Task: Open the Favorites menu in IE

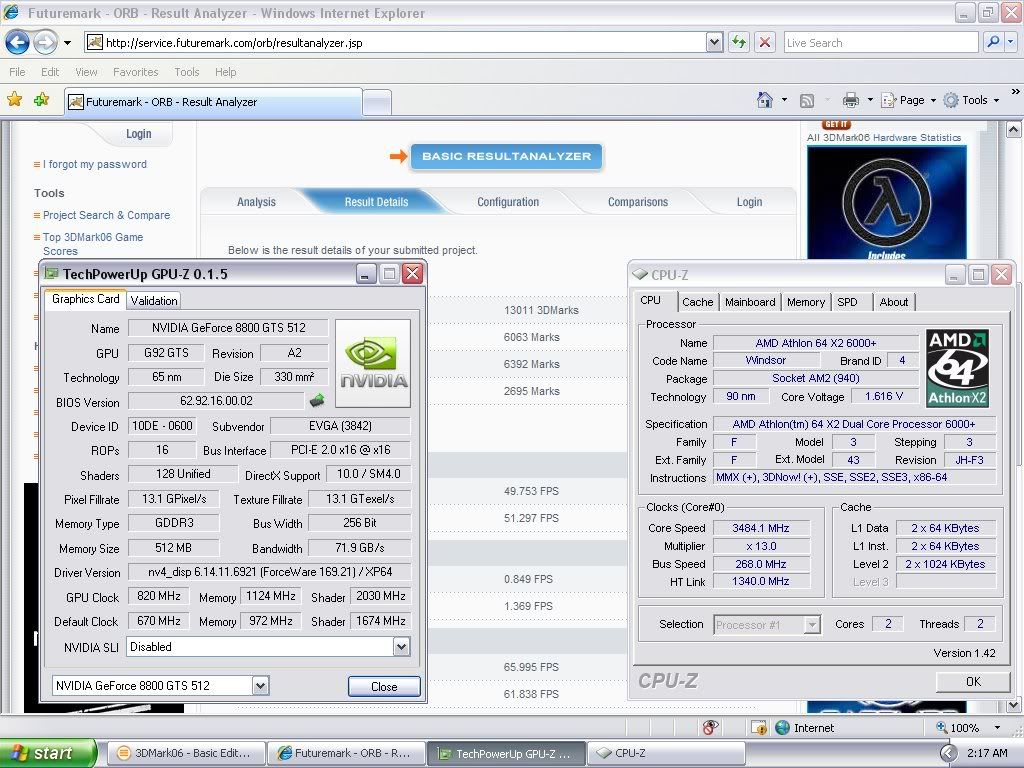Action: [135, 72]
